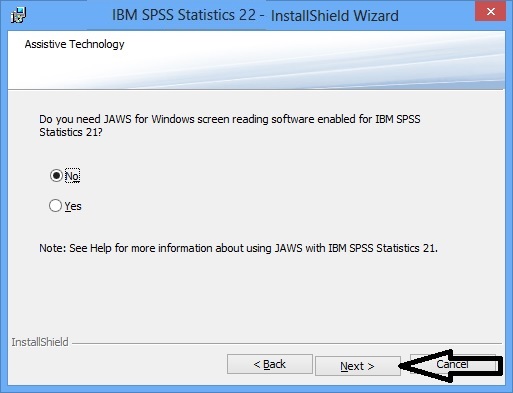Close the InstallShield Wizard window
The width and height of the screenshot is (513, 393).
point(490,12)
